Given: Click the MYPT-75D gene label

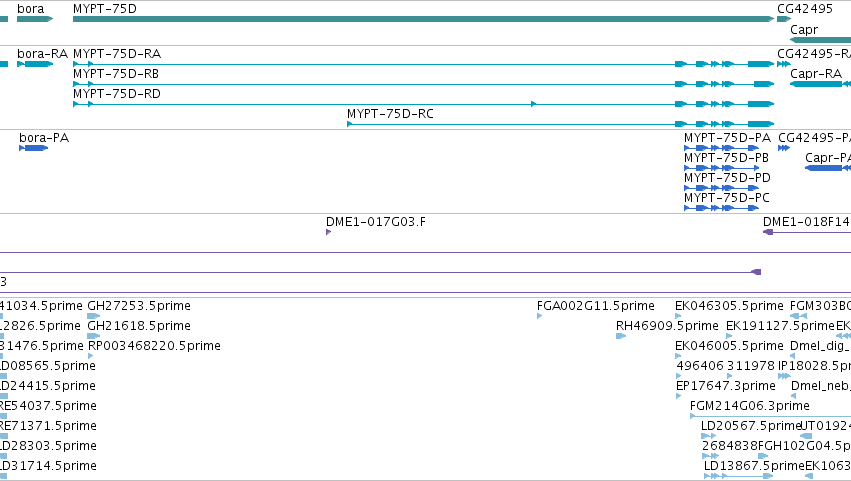Looking at the screenshot, I should tap(105, 9).
